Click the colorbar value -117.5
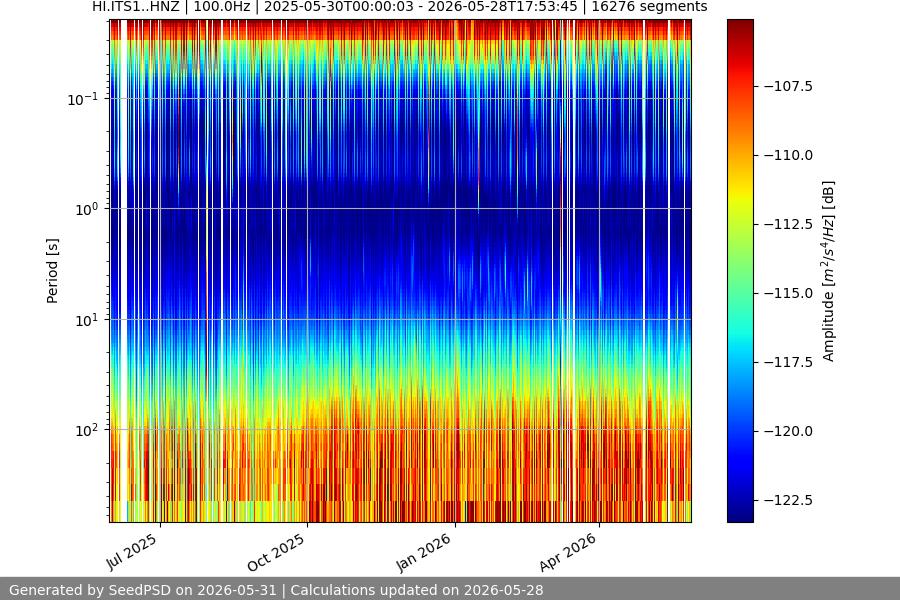 (x=788, y=362)
